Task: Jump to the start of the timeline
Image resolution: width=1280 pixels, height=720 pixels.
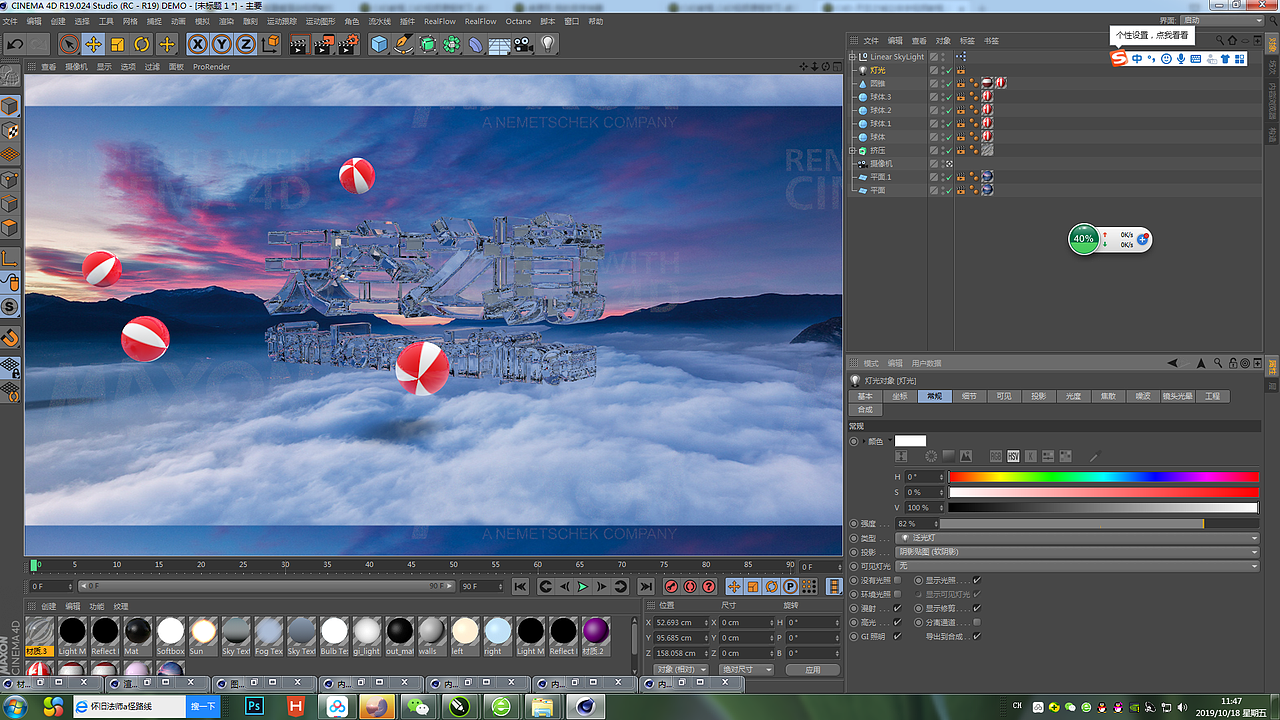Action: tap(520, 587)
